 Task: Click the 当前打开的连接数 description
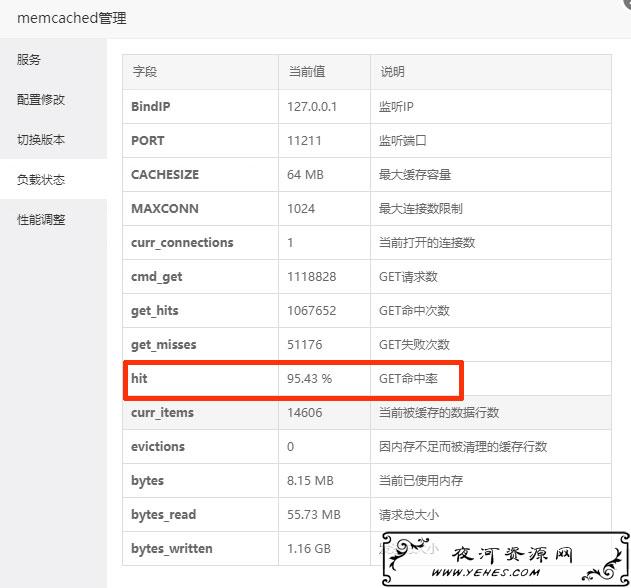click(427, 242)
